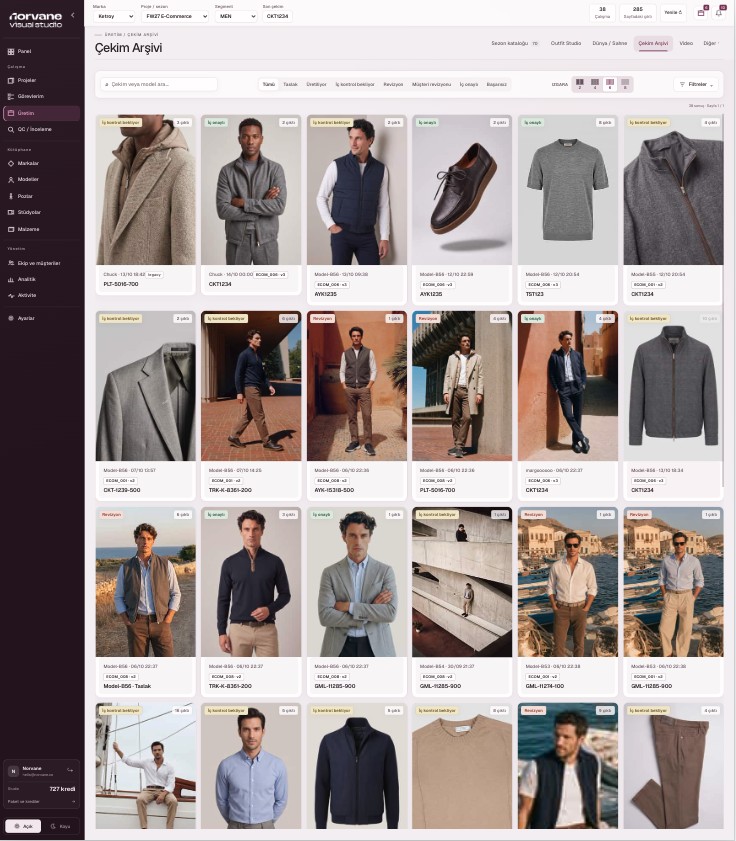
Task: Select Üretim in the sidebar
Action: point(41,113)
